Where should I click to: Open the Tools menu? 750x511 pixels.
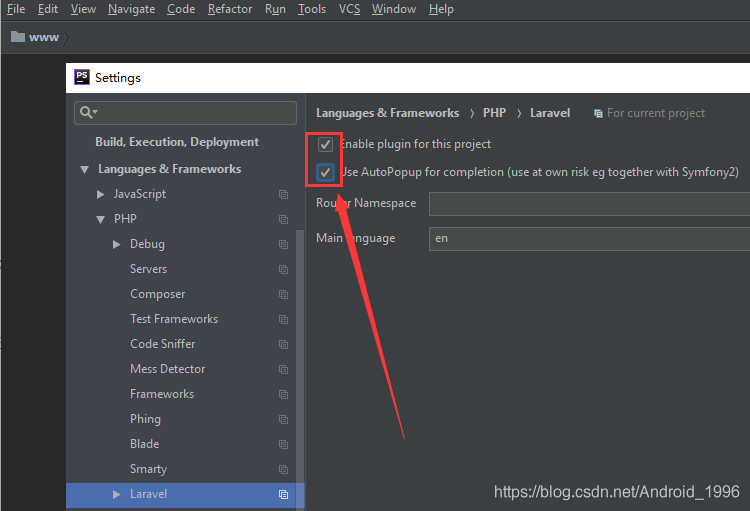[312, 9]
